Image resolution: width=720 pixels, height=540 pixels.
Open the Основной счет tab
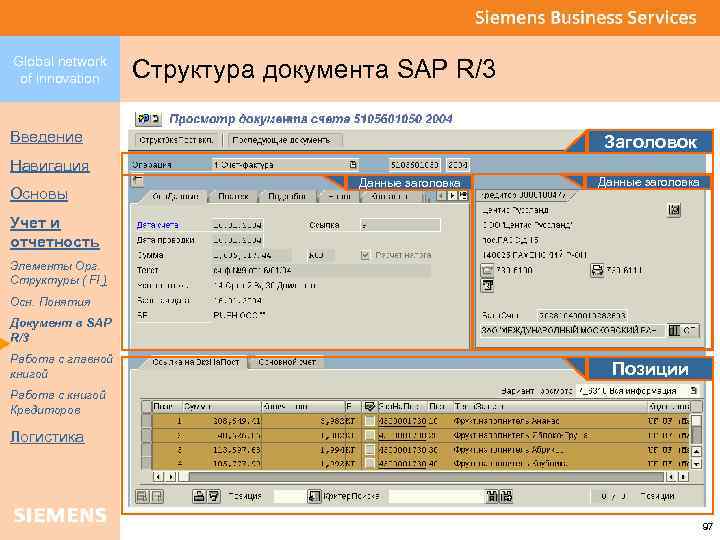287,362
